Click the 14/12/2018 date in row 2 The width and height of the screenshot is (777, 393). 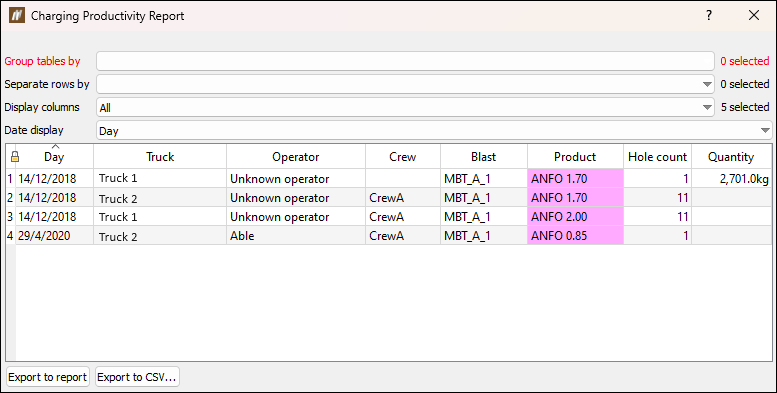click(x=55, y=198)
